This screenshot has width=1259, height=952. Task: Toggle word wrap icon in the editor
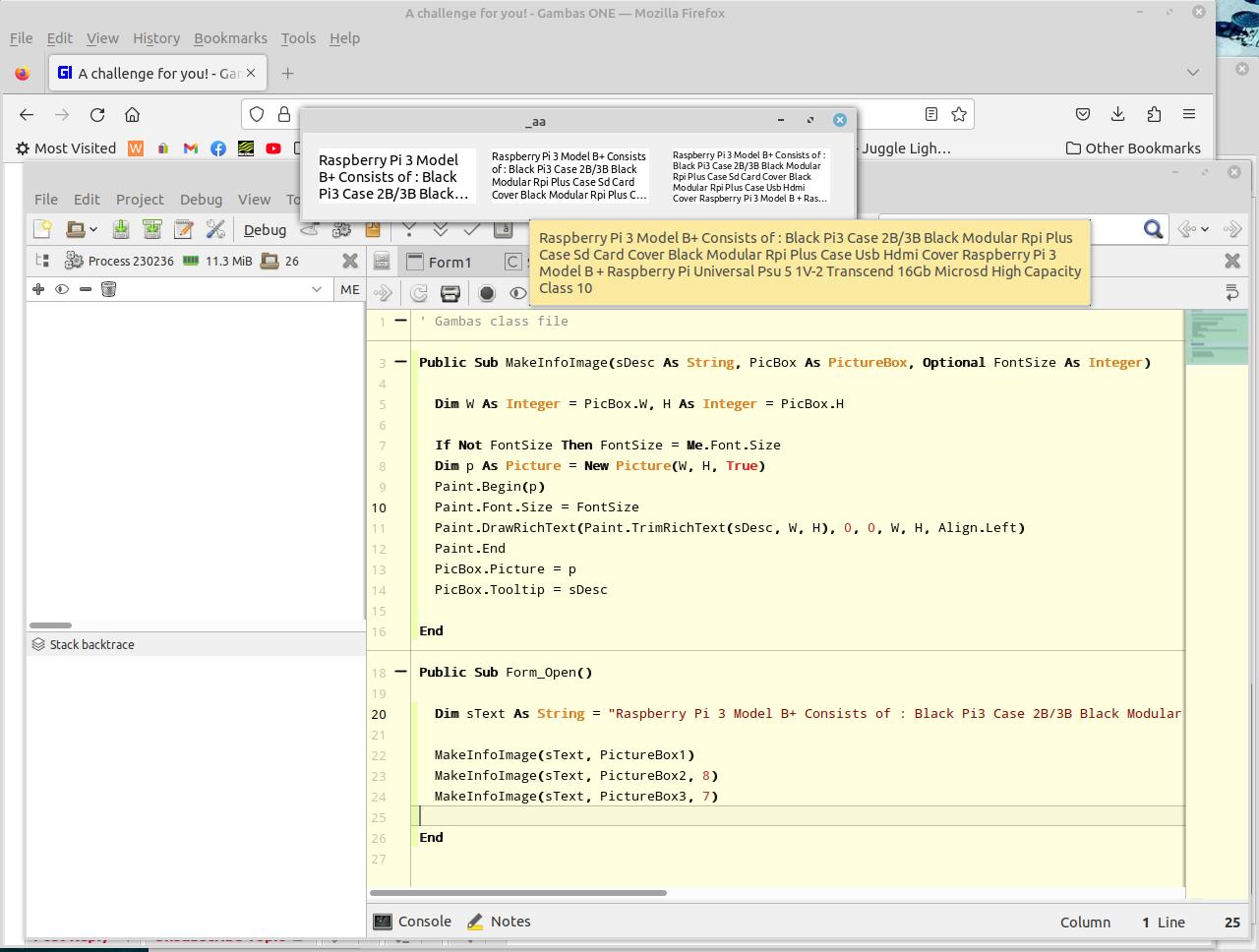tap(1231, 293)
